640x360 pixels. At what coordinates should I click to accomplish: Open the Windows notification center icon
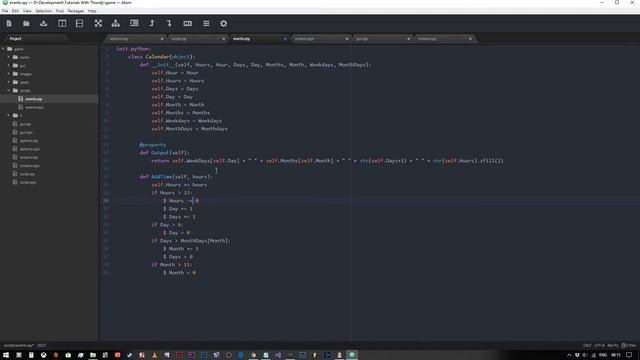pyautogui.click(x=629, y=355)
